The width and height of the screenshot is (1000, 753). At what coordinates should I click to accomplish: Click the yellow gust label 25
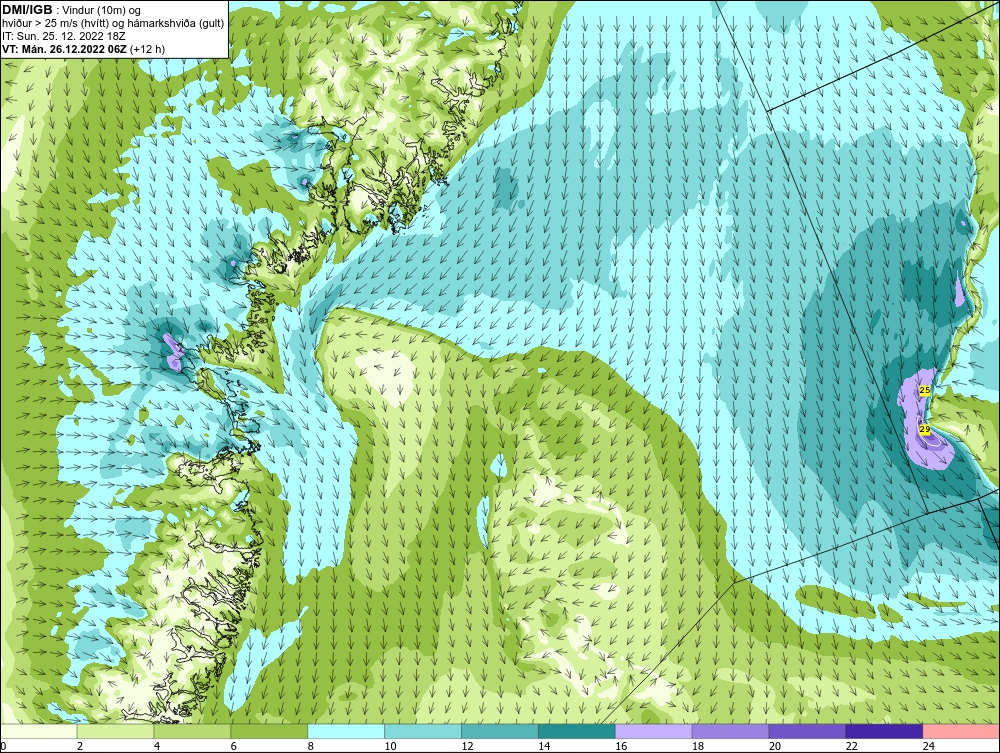tap(925, 390)
